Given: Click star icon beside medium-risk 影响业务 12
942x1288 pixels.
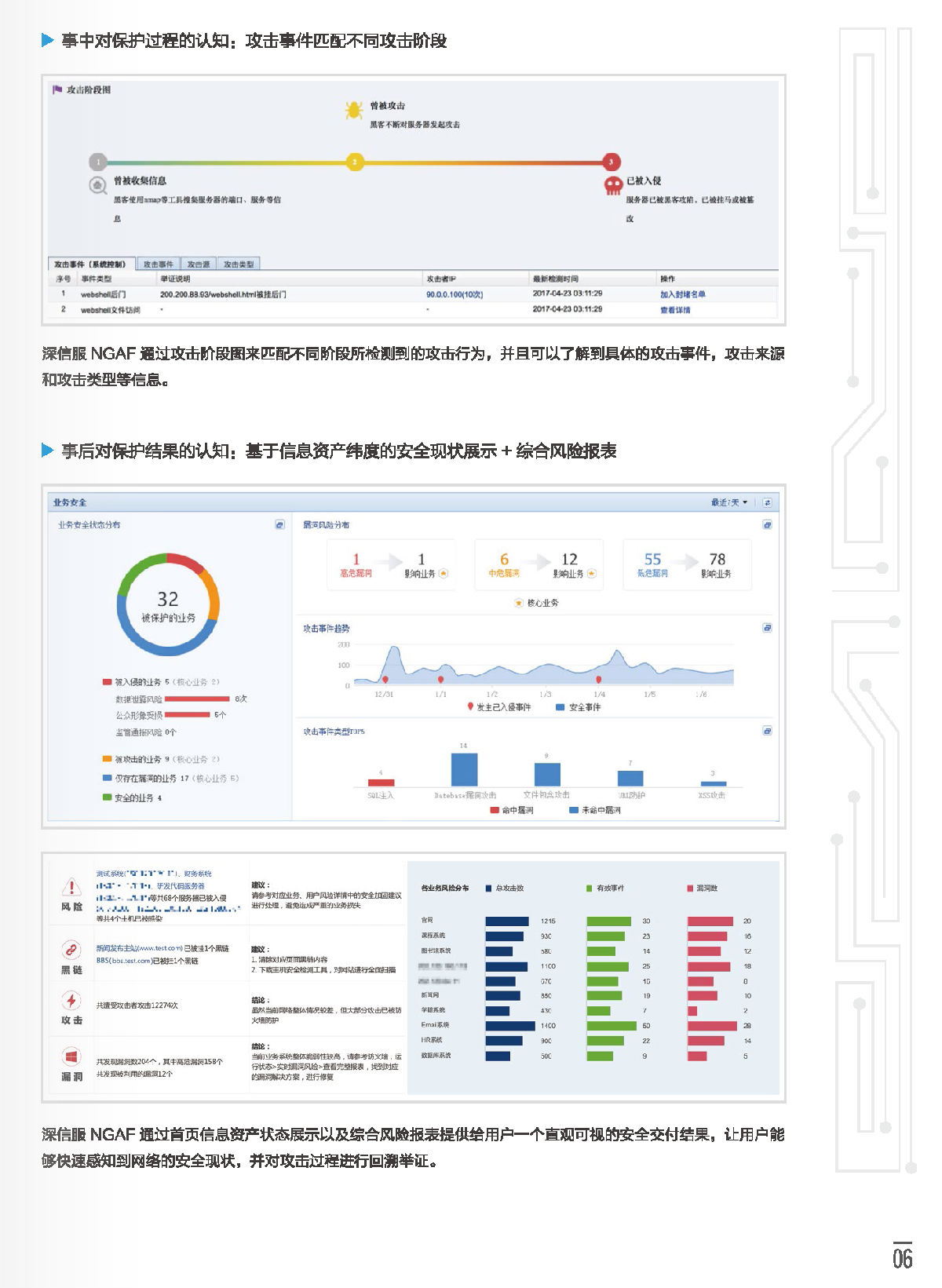Looking at the screenshot, I should 592,574.
